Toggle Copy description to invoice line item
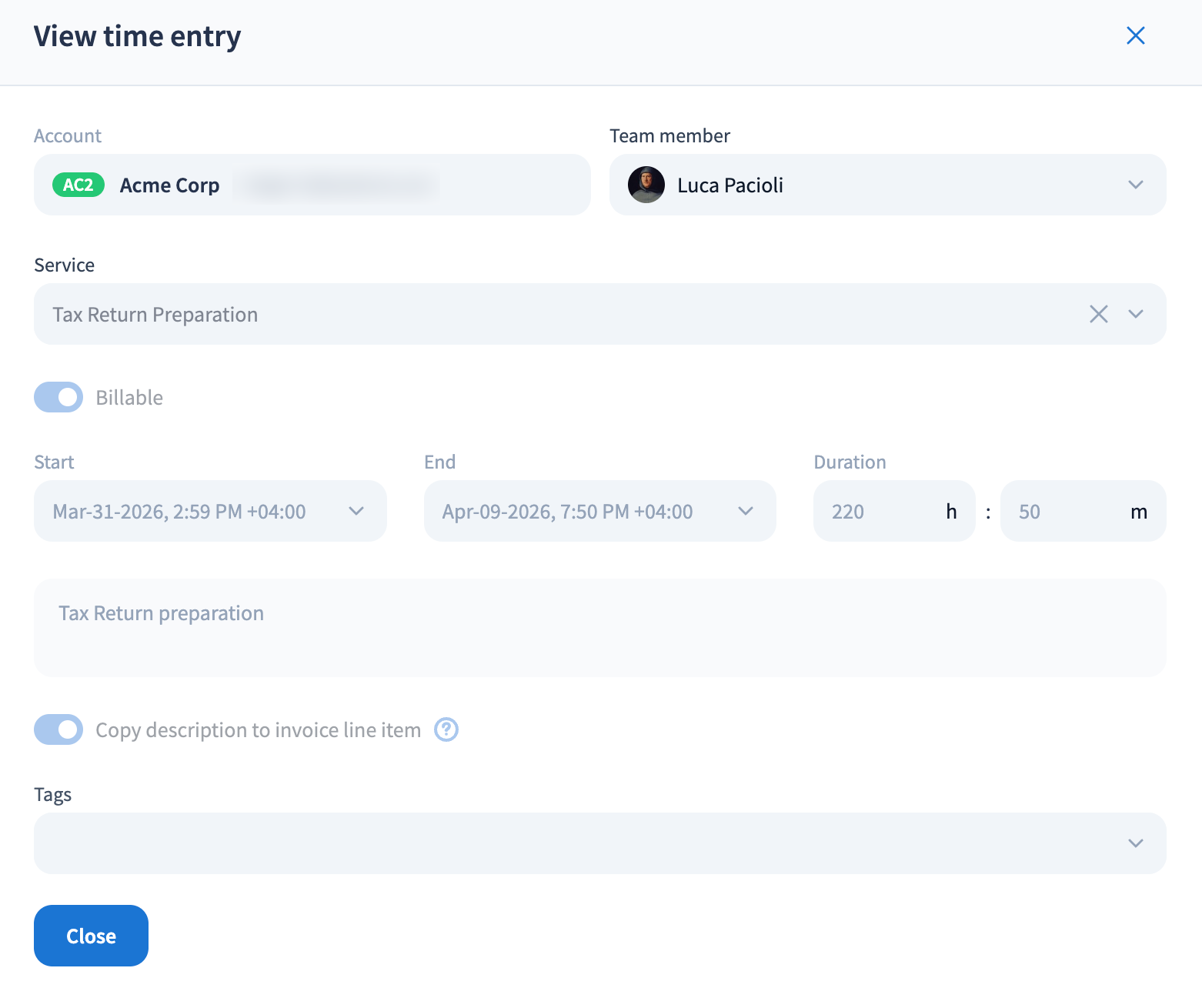Screen dimensions: 1202x1008 [58, 729]
